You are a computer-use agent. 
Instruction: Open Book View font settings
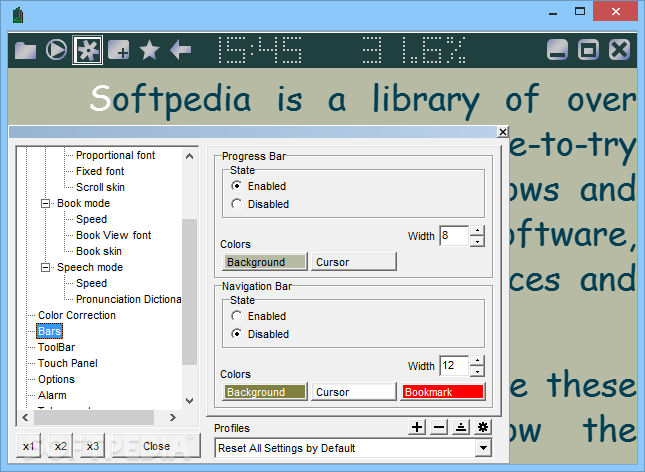[114, 235]
